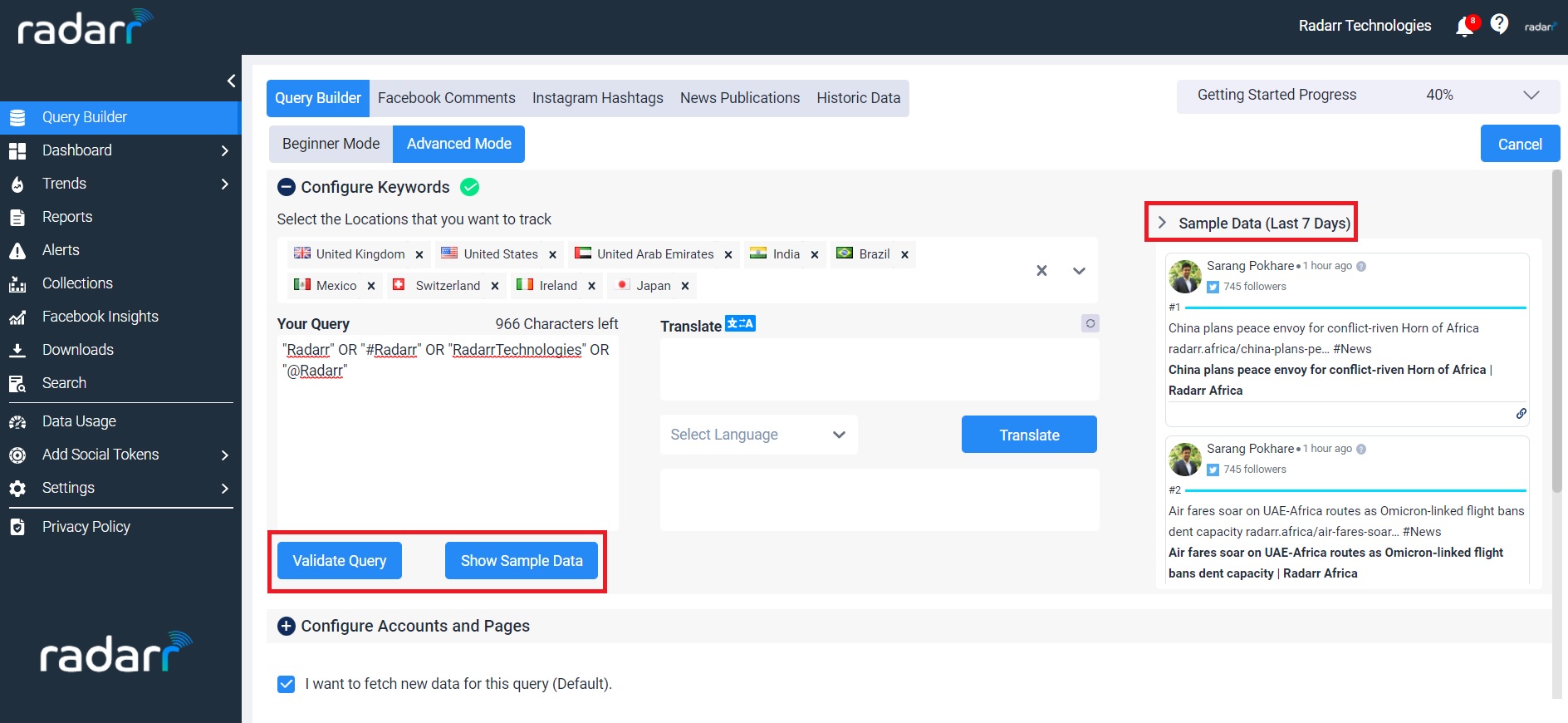1568x723 pixels.
Task: Click the Dashboard grid icon
Action: tap(17, 151)
